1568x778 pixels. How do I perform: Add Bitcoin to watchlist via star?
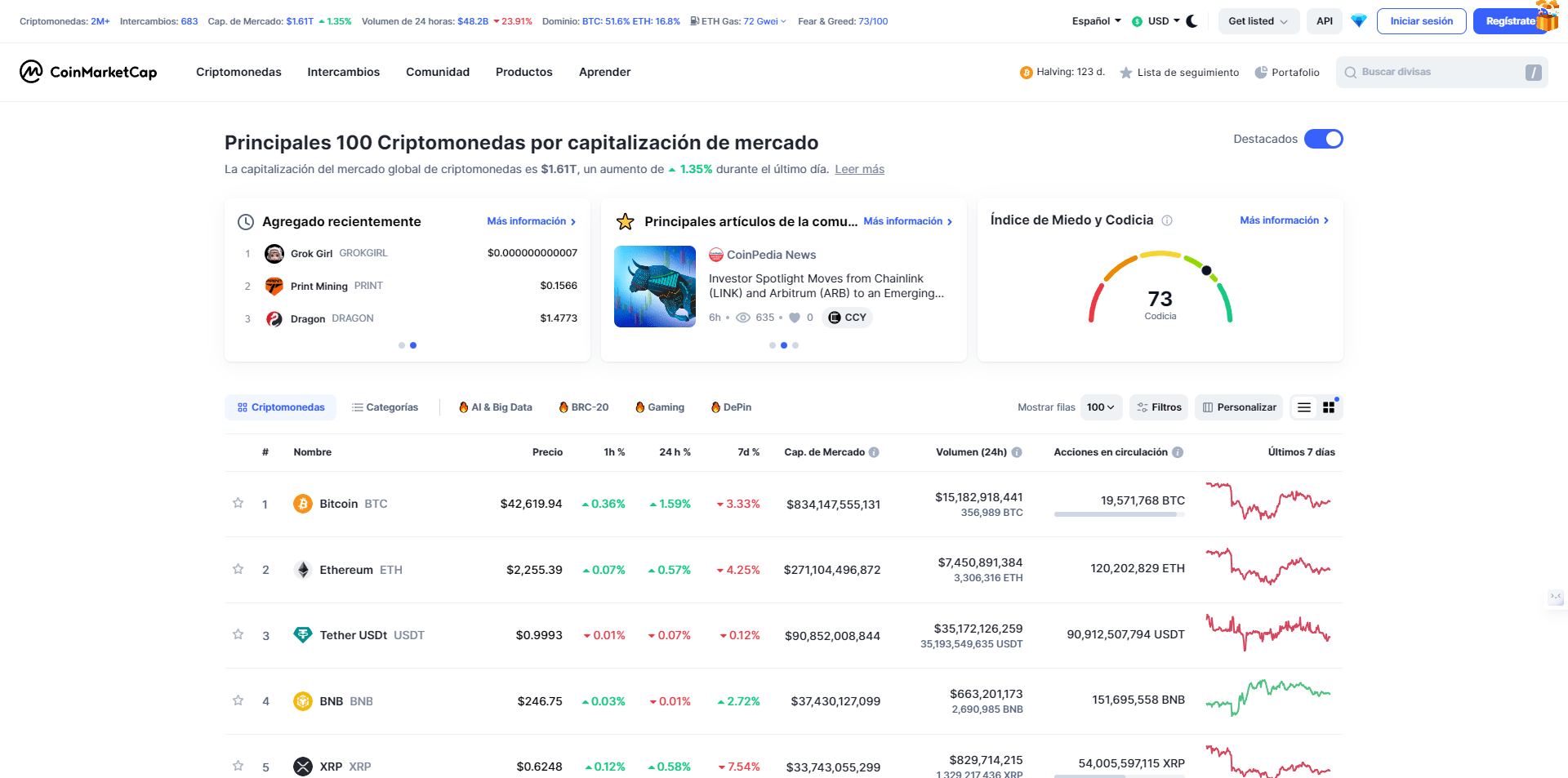pyautogui.click(x=238, y=504)
